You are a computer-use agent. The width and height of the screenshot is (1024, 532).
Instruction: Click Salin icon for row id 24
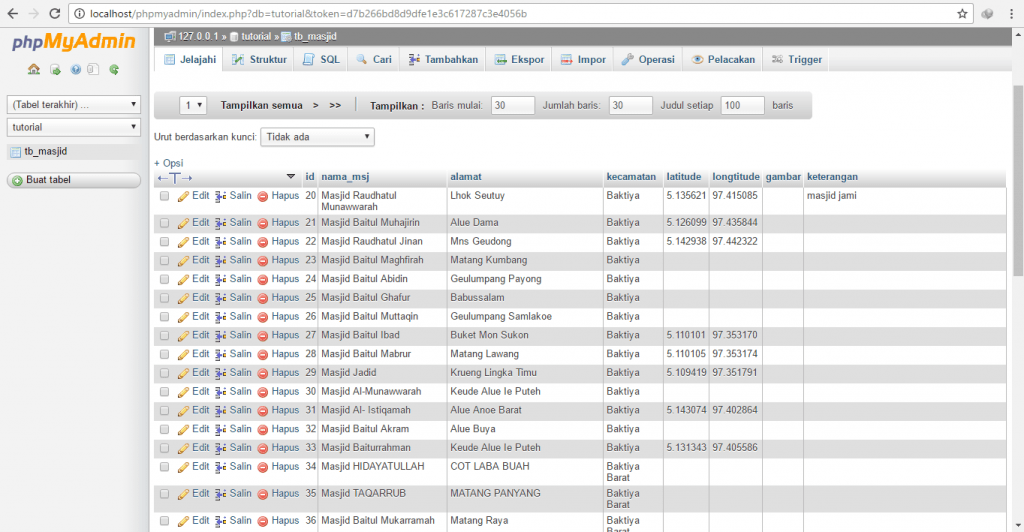click(220, 279)
